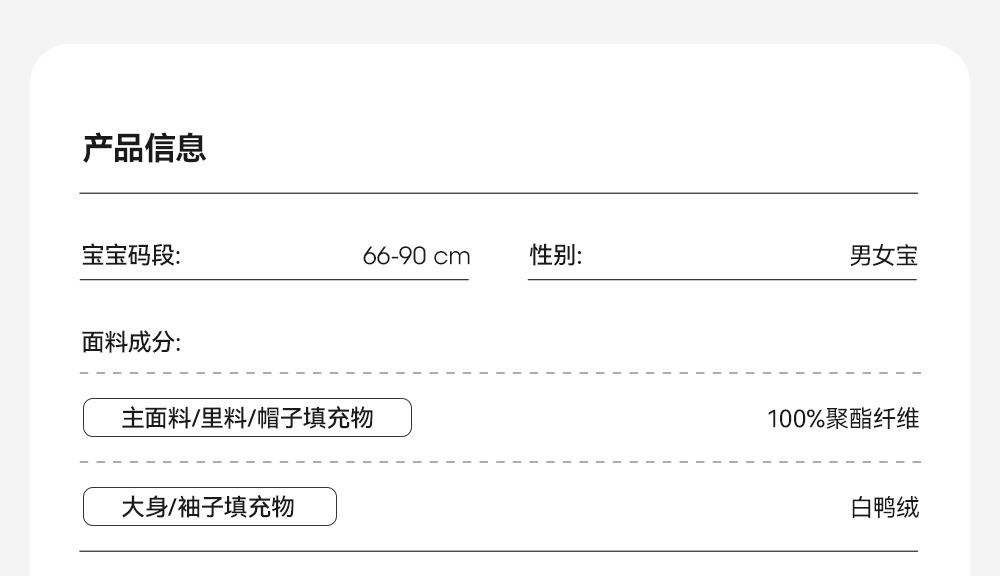Select the 性别 label
Viewport: 1000px width, 576px height.
(556, 256)
